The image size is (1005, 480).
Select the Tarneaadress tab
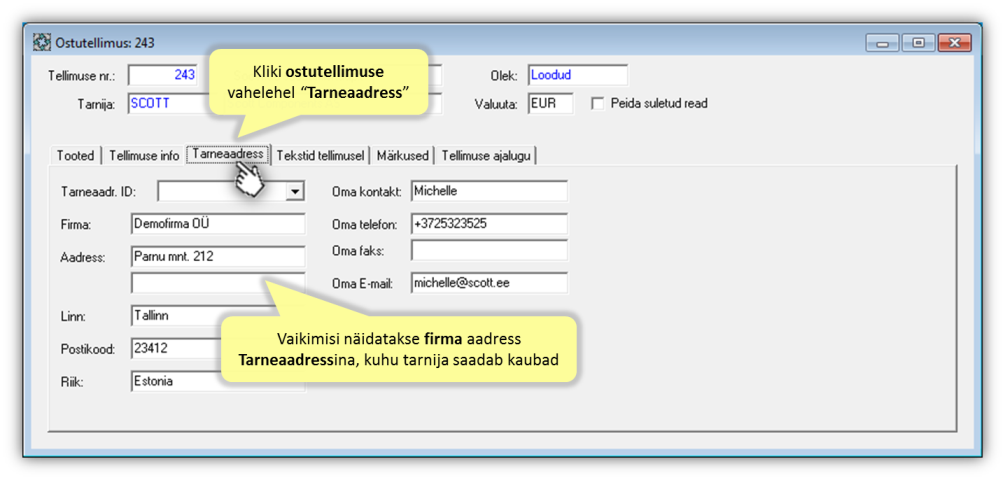click(x=228, y=154)
